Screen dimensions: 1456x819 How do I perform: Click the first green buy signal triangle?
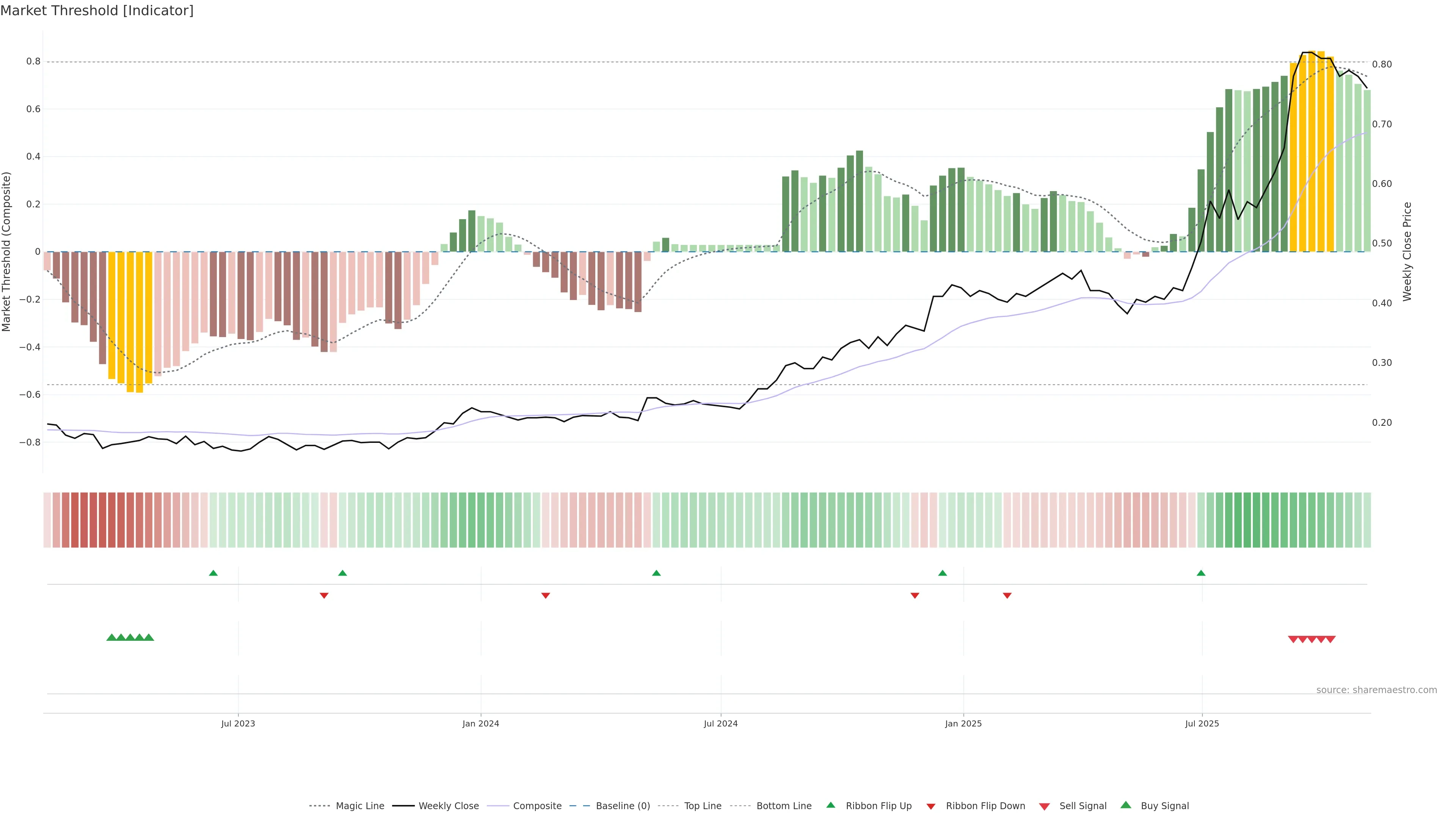(111, 637)
